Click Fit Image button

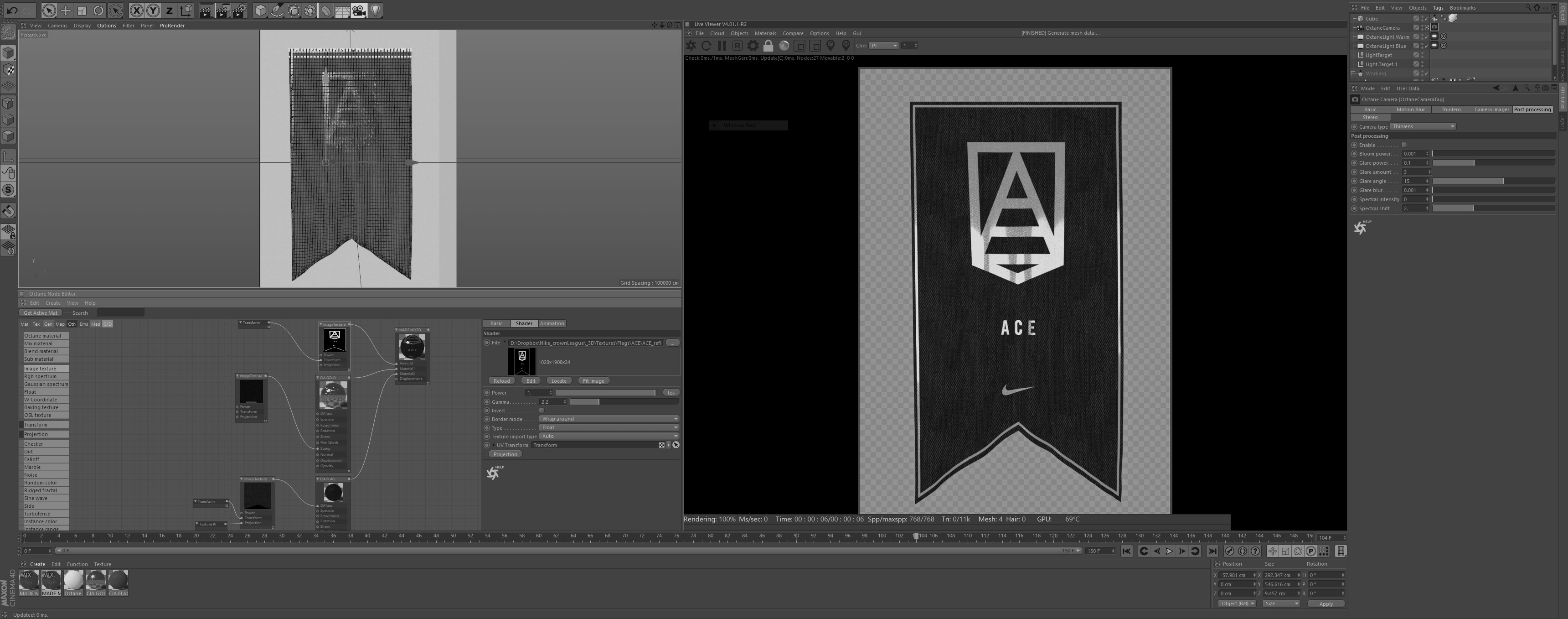tap(593, 381)
